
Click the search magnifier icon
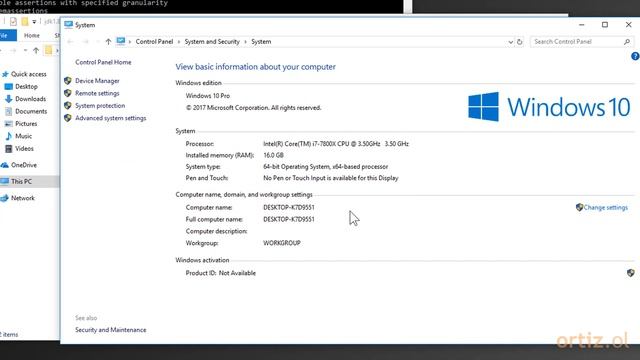pos(627,42)
